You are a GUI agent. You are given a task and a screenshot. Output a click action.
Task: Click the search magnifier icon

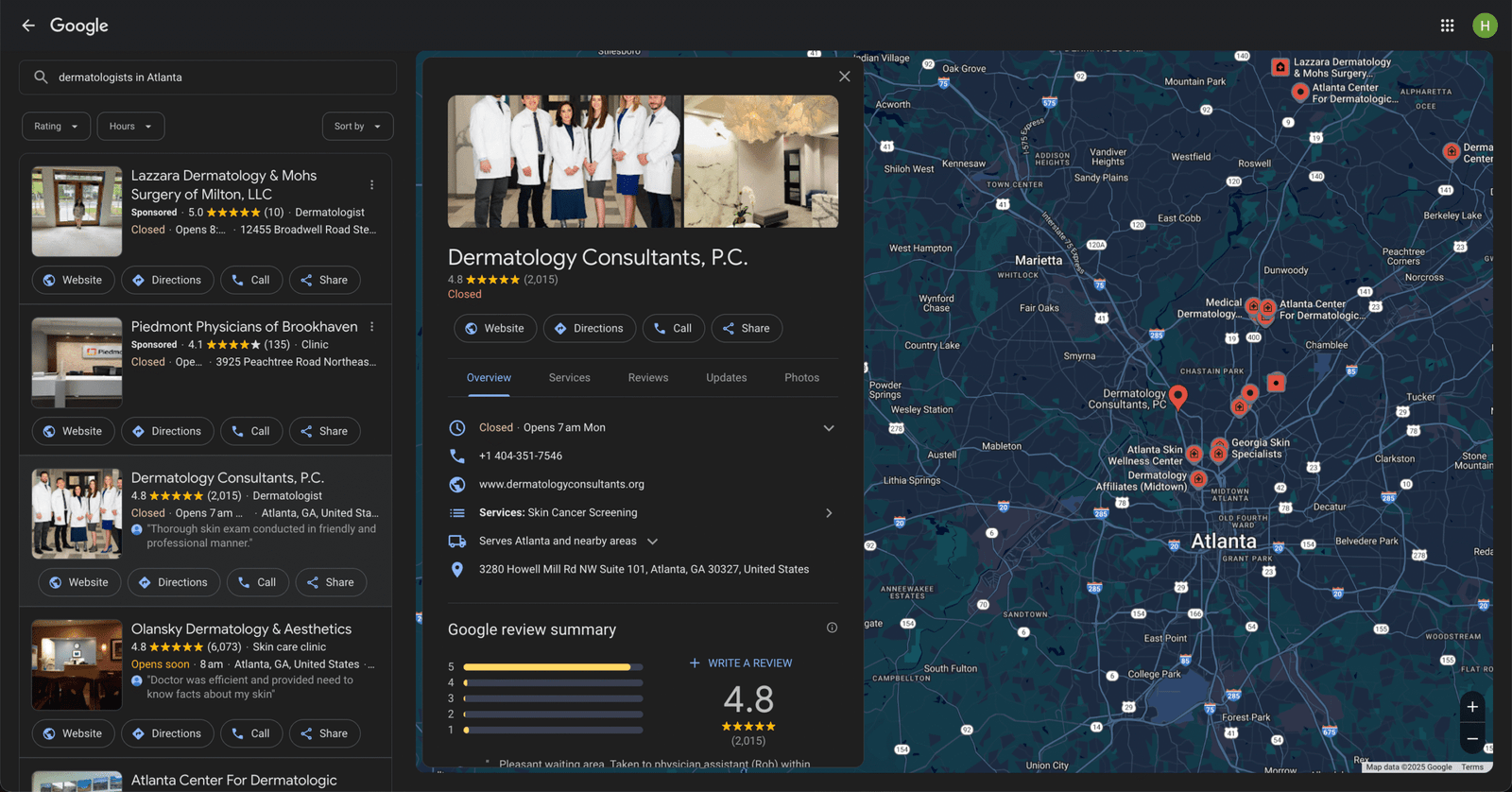tap(41, 77)
